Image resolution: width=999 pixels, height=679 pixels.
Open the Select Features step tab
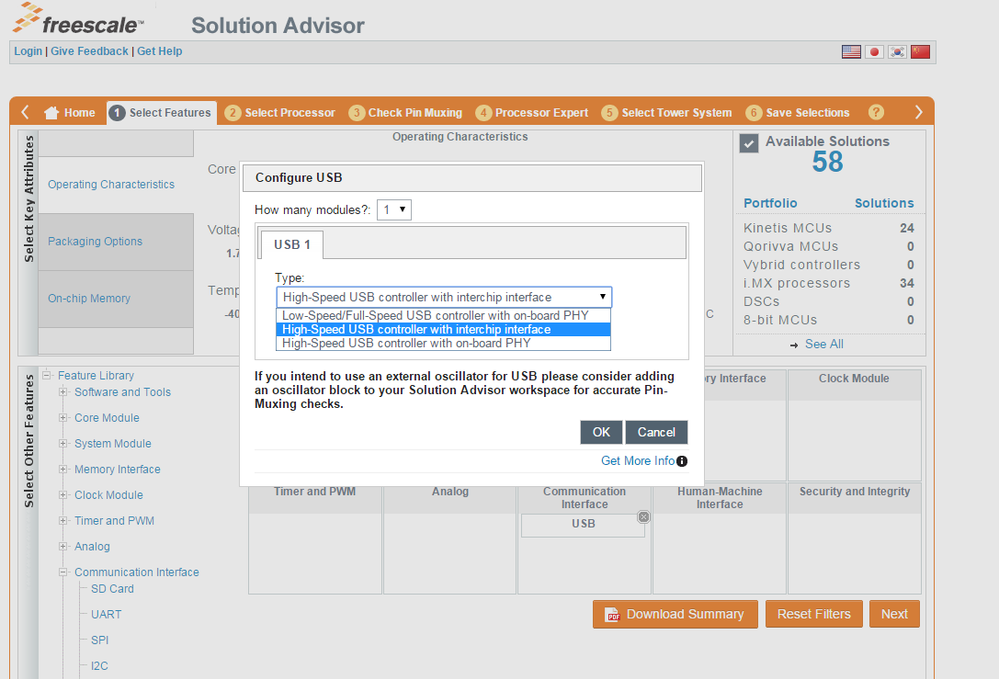pos(161,113)
